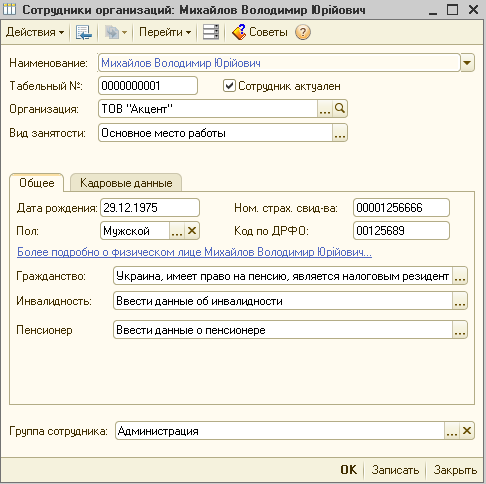Switch to Кадровые данные tab
The width and height of the screenshot is (486, 484).
point(126,183)
